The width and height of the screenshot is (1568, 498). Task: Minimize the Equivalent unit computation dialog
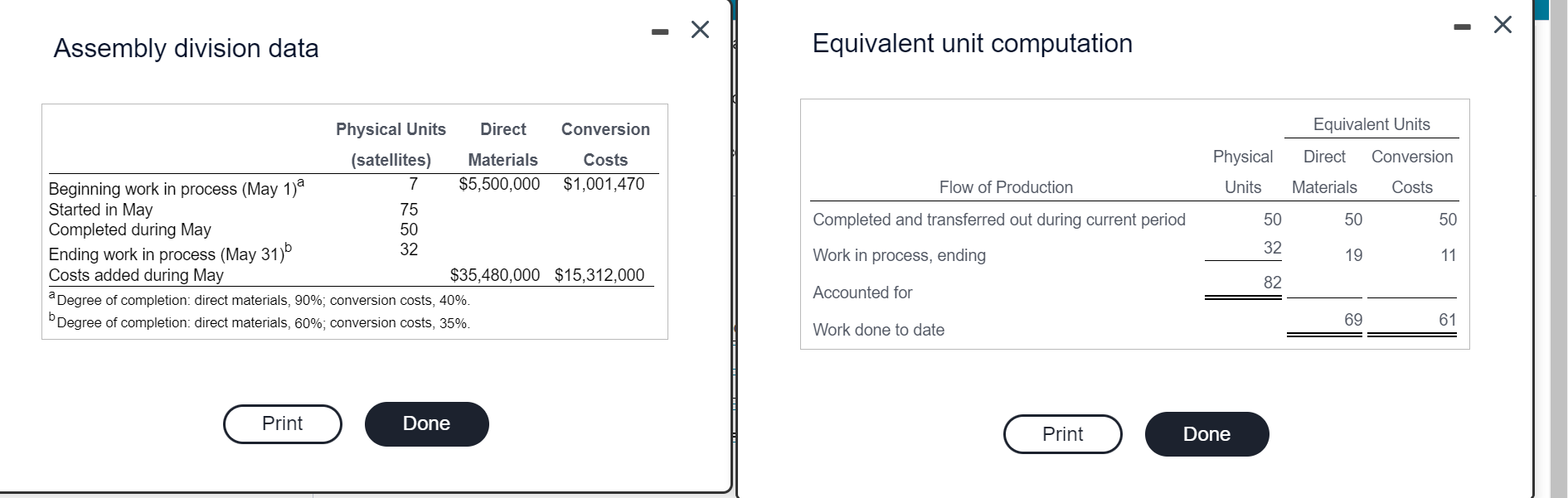click(x=1463, y=27)
